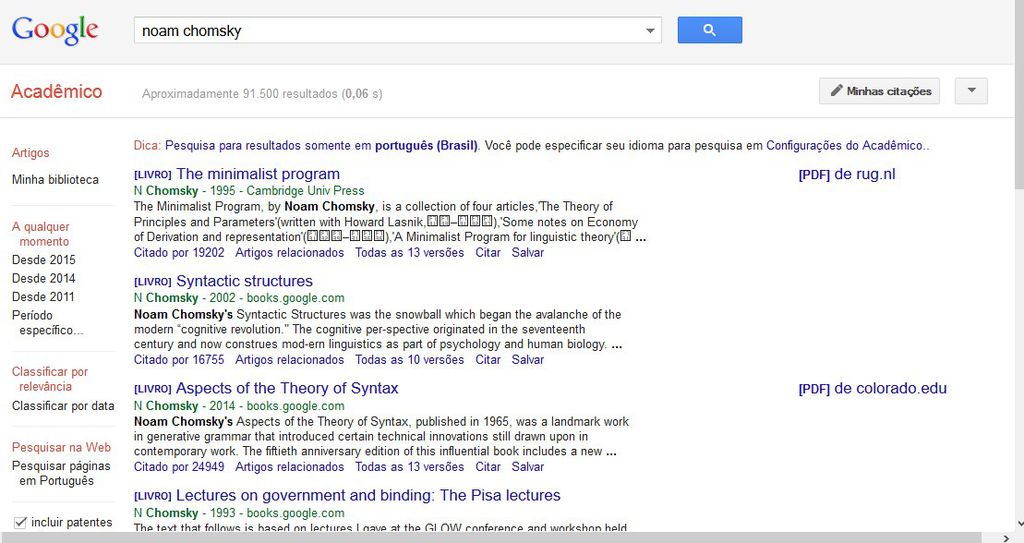This screenshot has height=543, width=1024.
Task: Open search box dropdown arrow
Action: point(650,31)
